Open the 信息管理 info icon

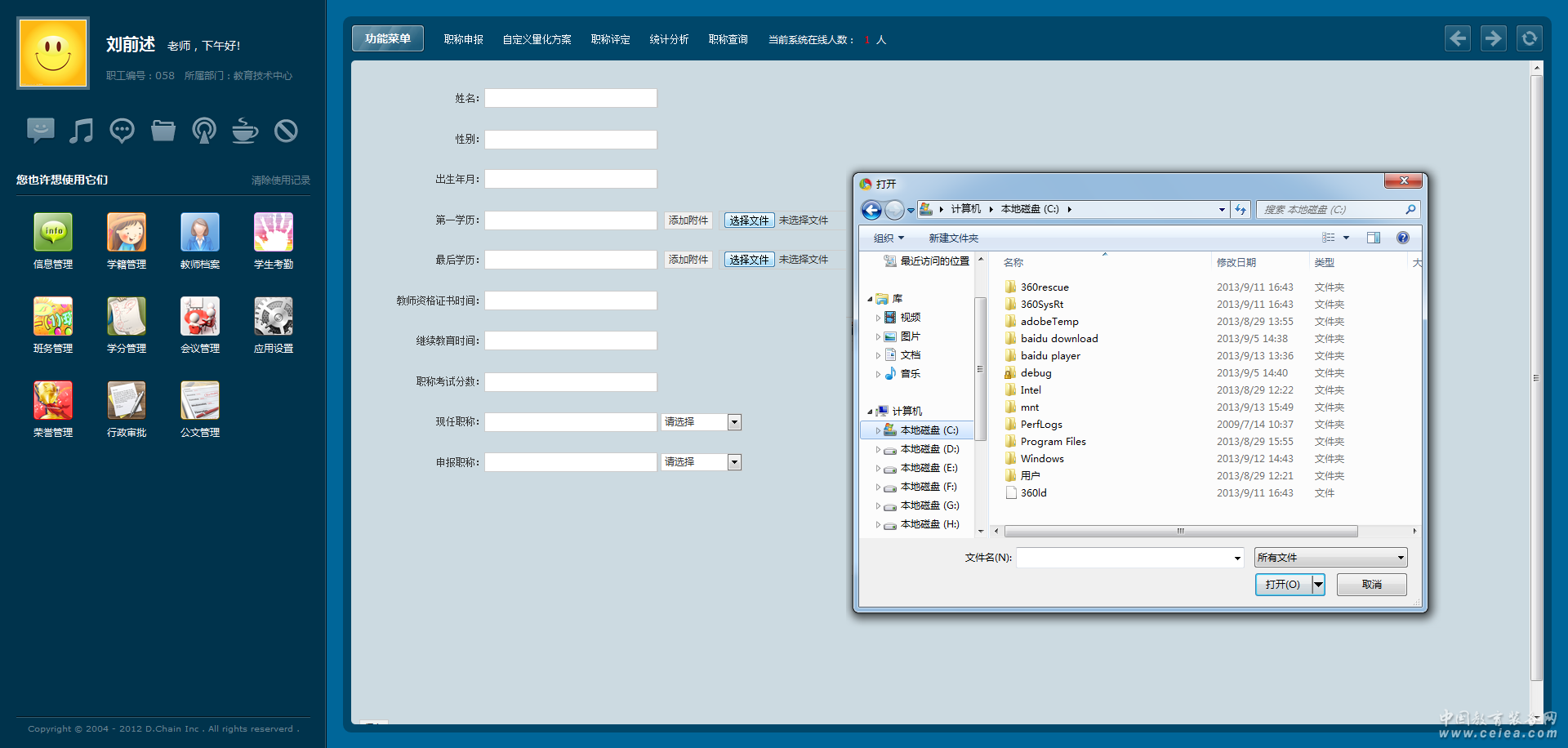click(x=53, y=233)
